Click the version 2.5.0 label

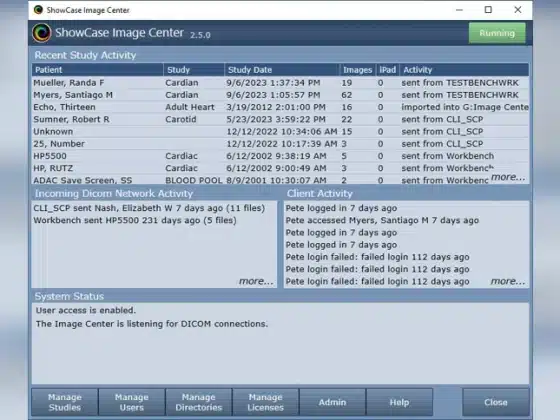pyautogui.click(x=200, y=35)
